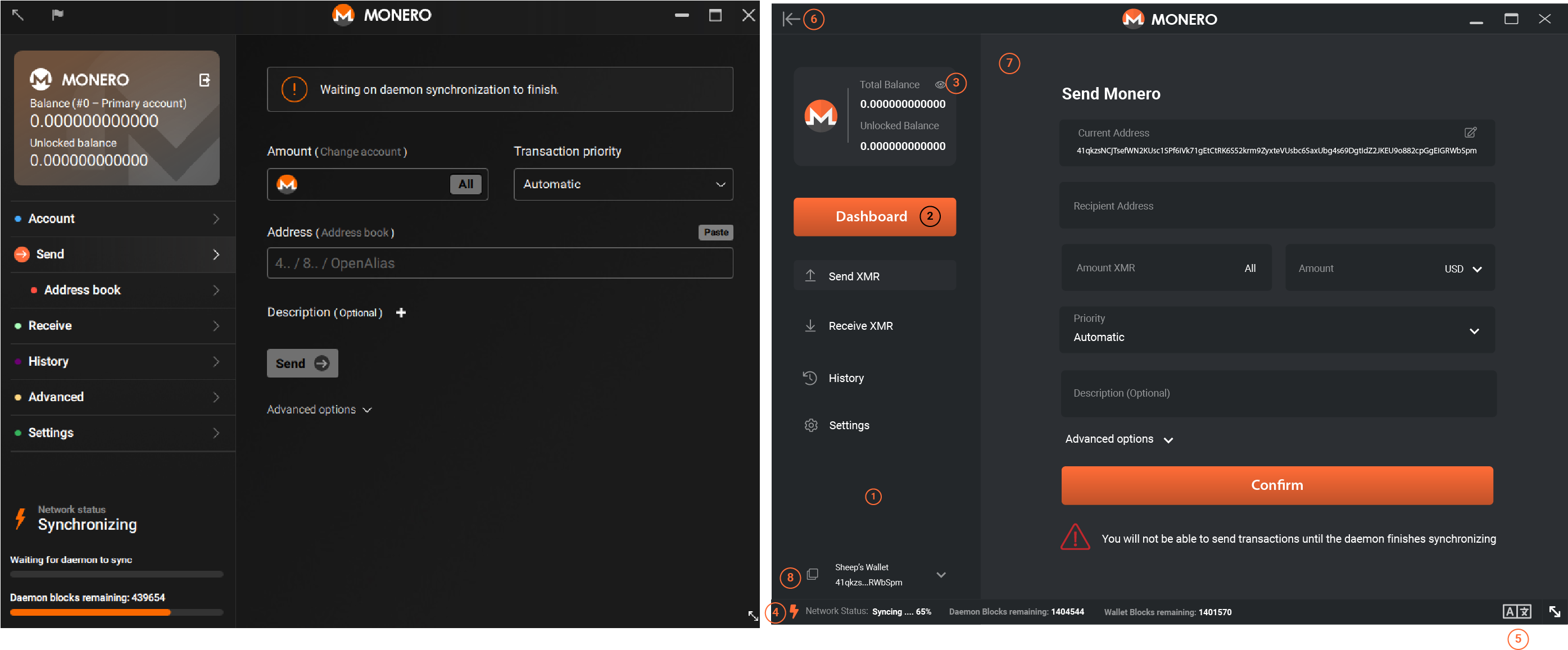The image size is (1568, 650).
Task: Click the Monero logo in the Total Balance card
Action: point(821,115)
